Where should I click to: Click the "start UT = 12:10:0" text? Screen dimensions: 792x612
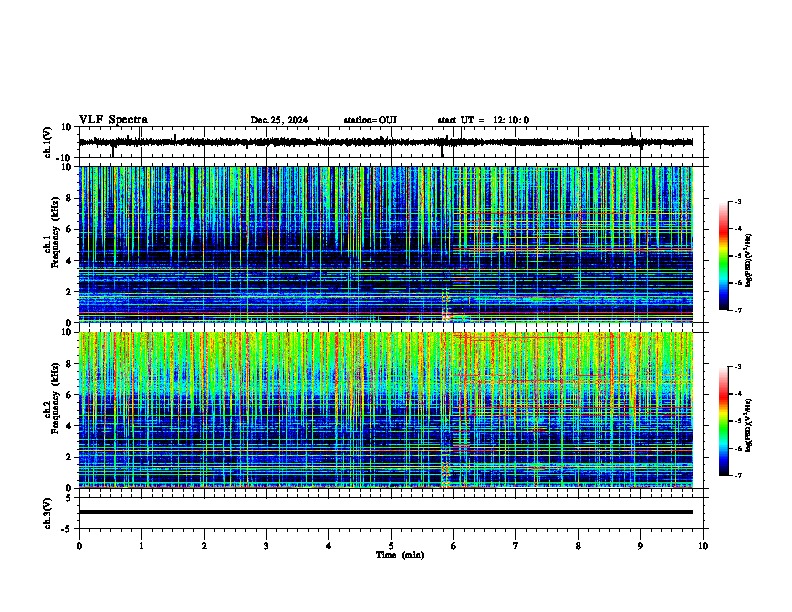[x=483, y=120]
